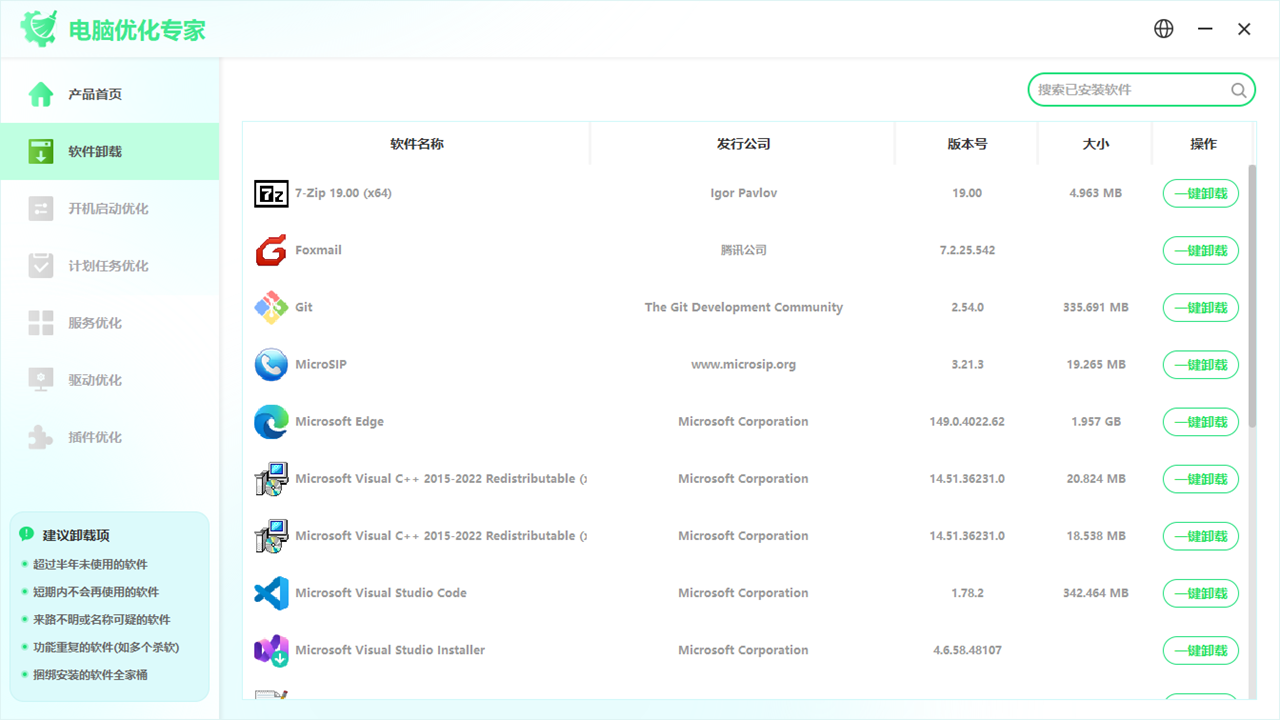
Task: Click the 软件名称 column header
Action: [x=416, y=144]
